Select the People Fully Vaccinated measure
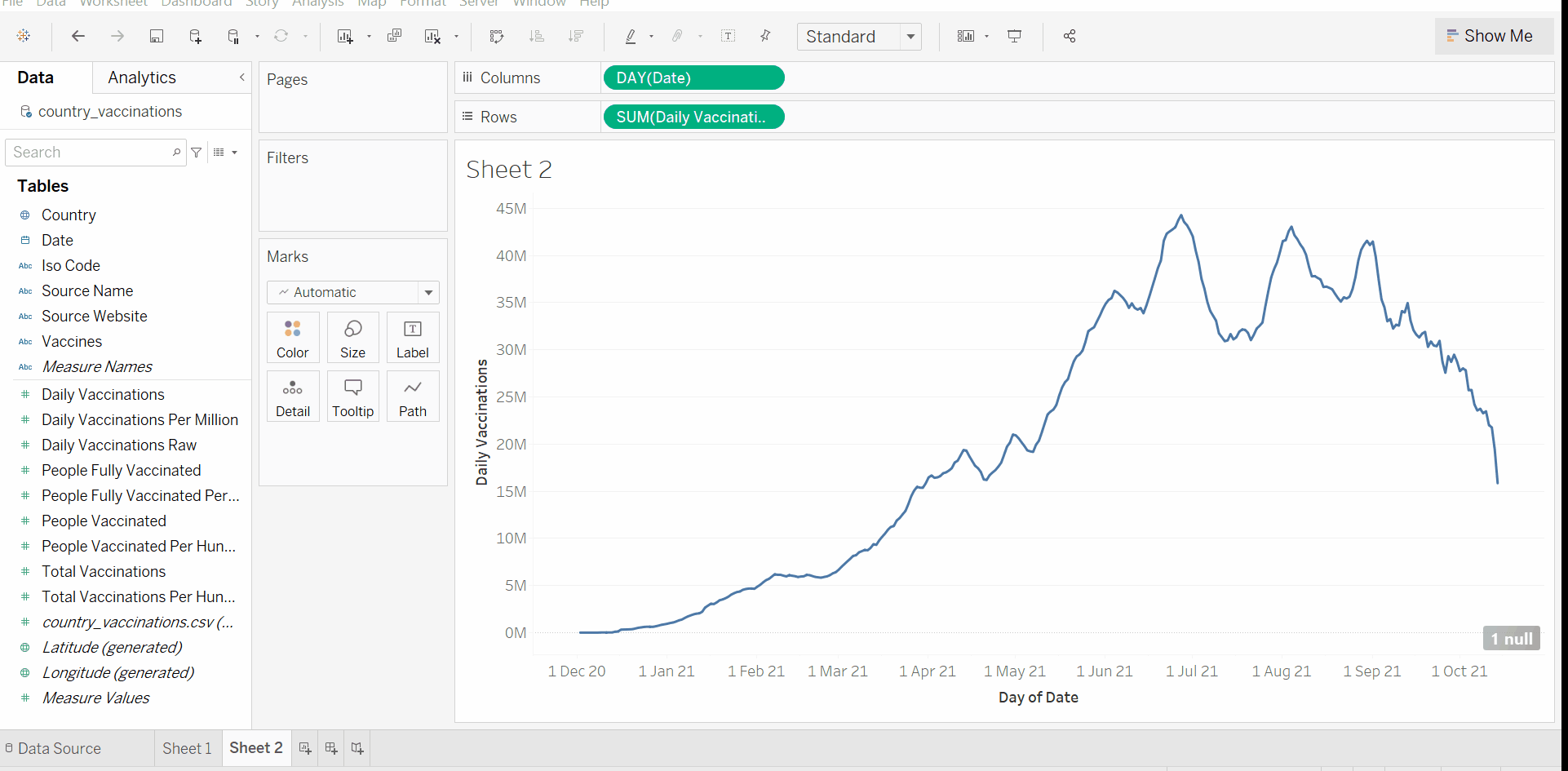1568x771 pixels. pyautogui.click(x=122, y=470)
